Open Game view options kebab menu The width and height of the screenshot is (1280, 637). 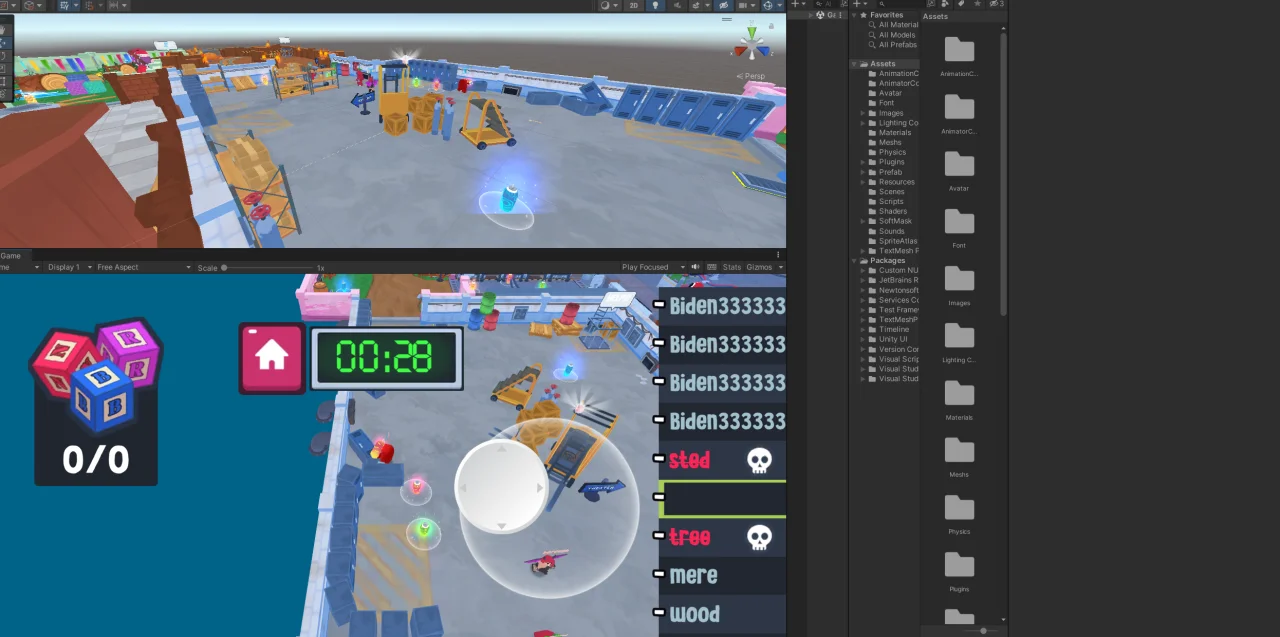tap(778, 256)
